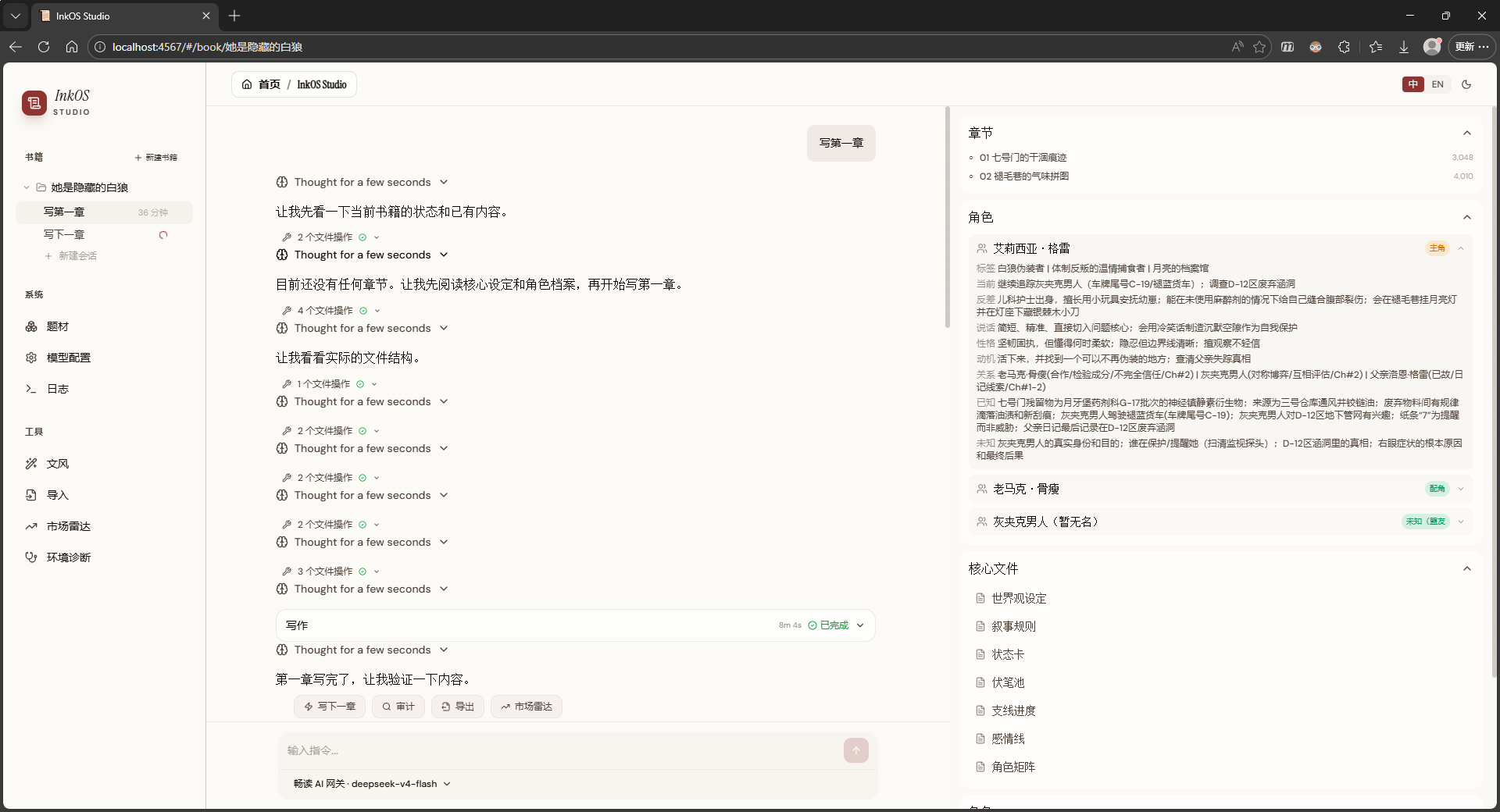Open the 叙事规则 file
Viewport: 1500px width, 812px height.
(1013, 626)
